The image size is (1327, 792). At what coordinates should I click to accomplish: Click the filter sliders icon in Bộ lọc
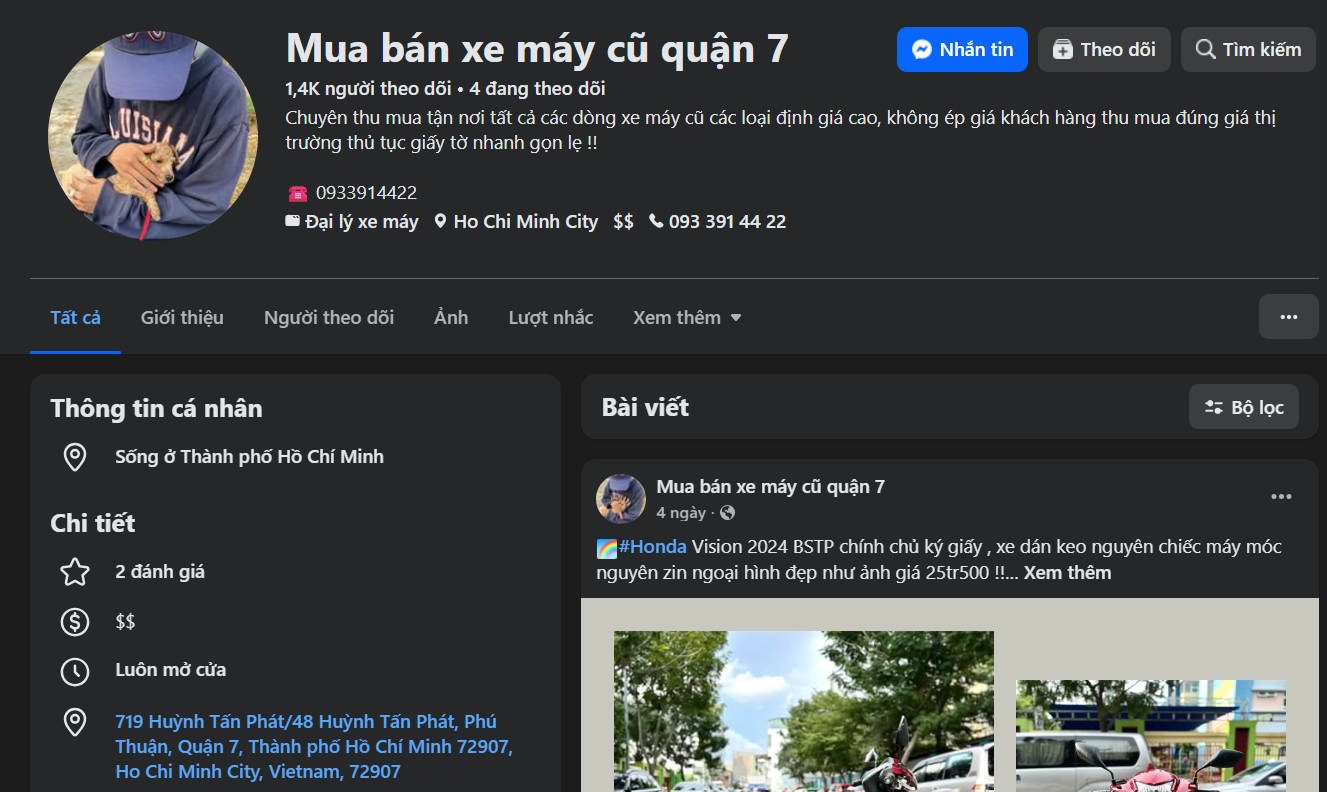(1214, 407)
